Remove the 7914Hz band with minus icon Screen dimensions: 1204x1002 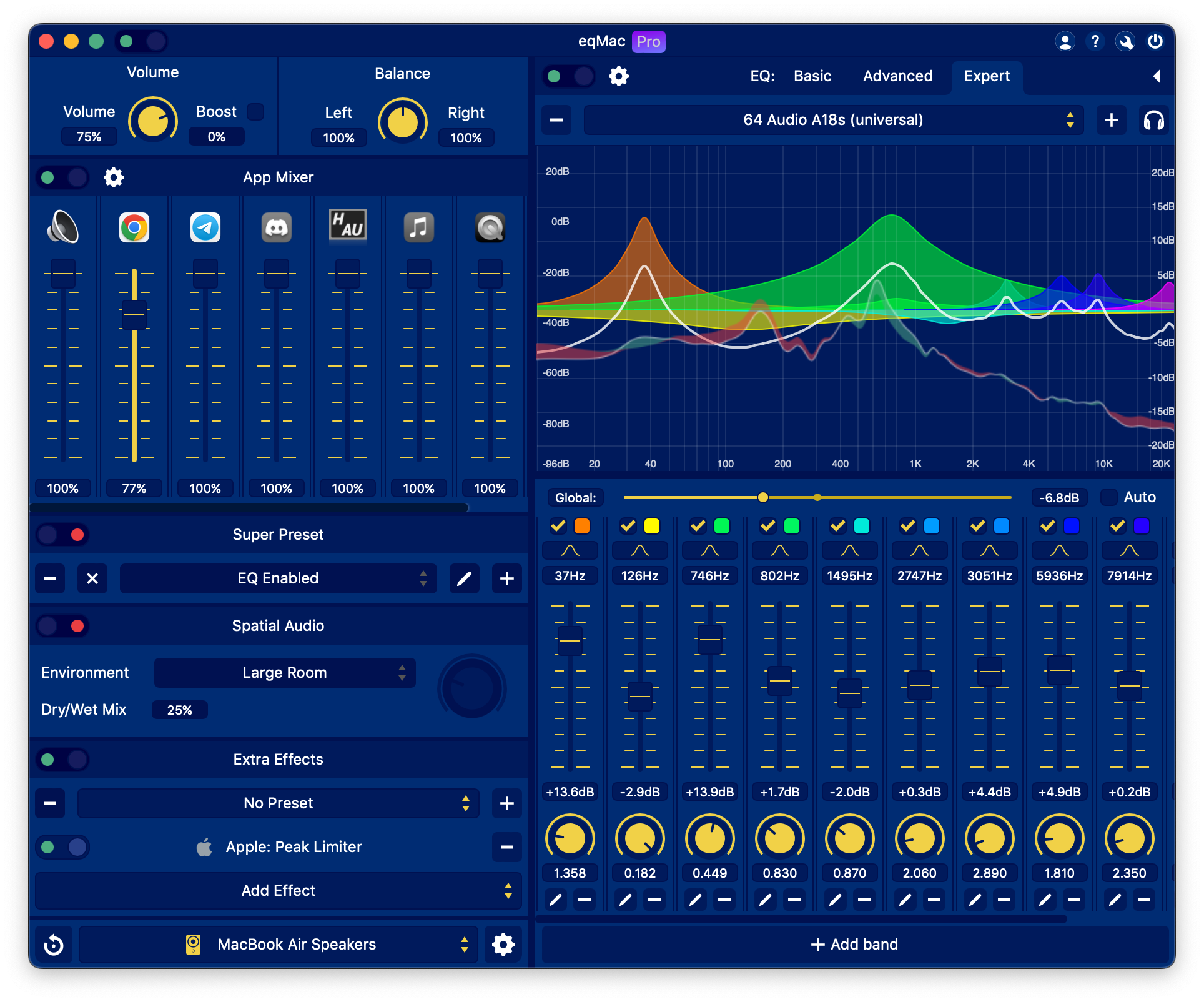pos(1144,900)
